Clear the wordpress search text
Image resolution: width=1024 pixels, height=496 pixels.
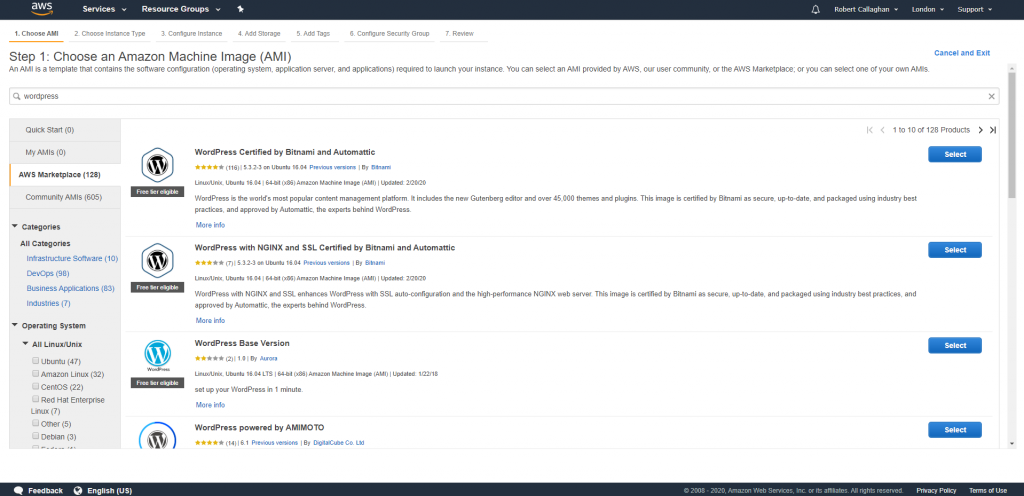pos(991,97)
